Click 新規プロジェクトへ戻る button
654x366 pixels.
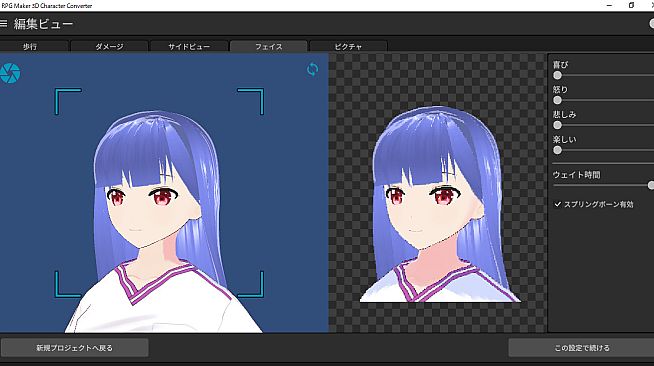(x=74, y=348)
